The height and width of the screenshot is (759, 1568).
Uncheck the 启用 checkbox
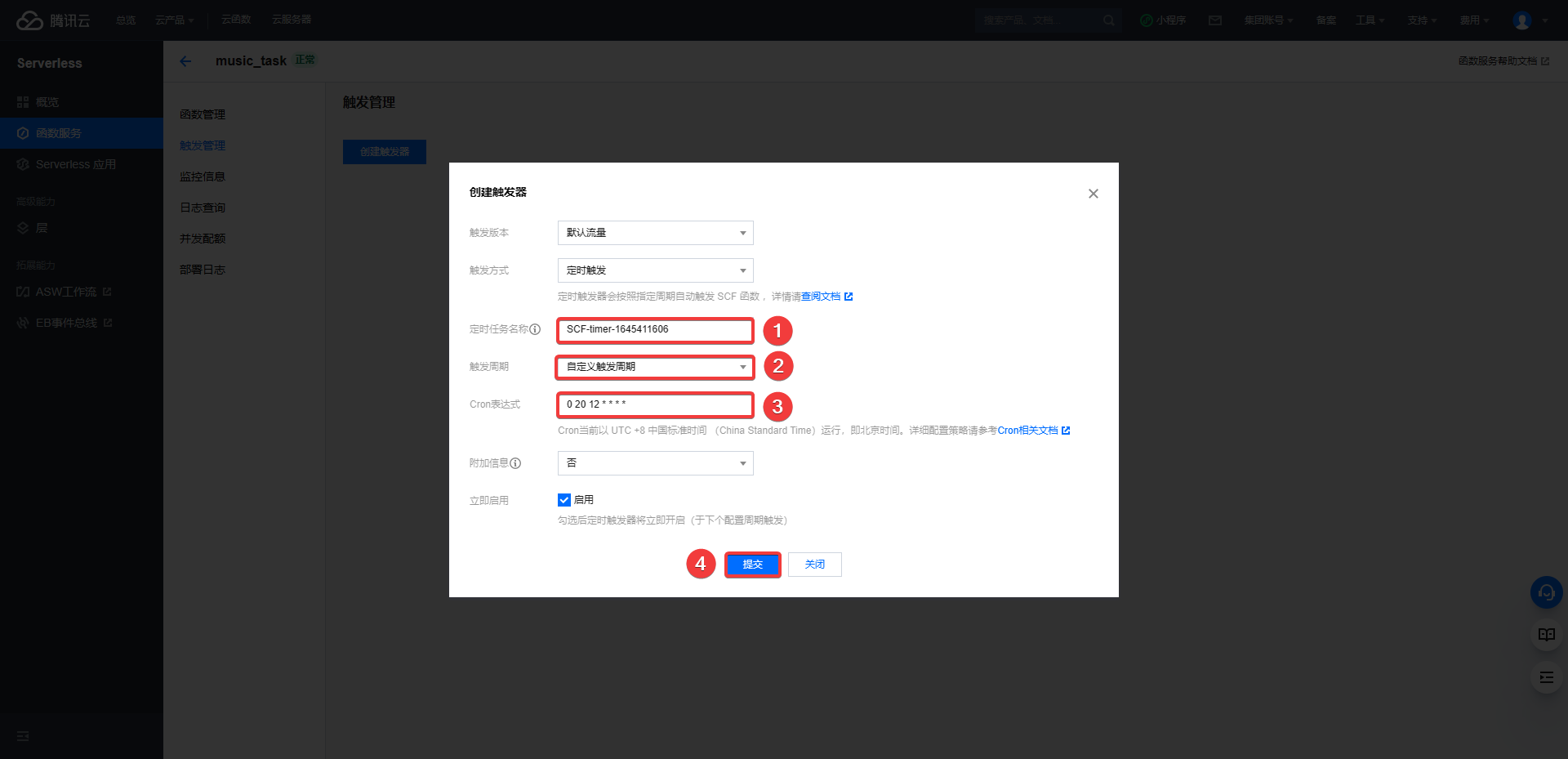tap(564, 500)
